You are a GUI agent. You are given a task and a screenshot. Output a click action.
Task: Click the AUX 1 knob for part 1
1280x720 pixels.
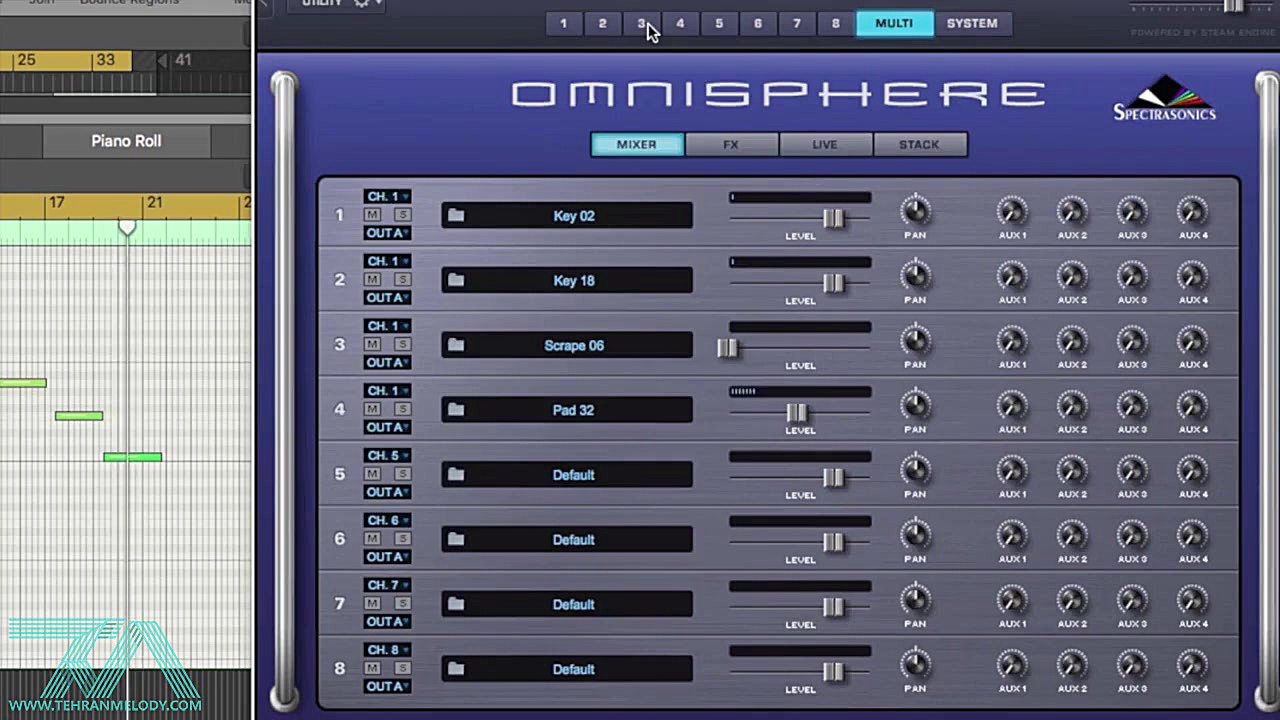click(x=1012, y=212)
